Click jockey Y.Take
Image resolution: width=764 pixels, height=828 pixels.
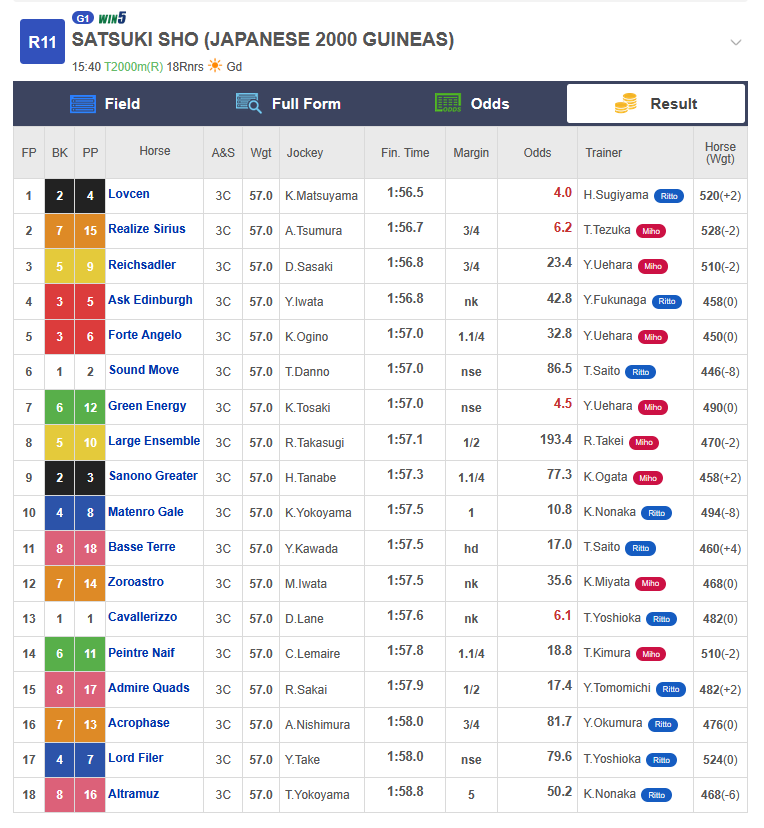303,759
